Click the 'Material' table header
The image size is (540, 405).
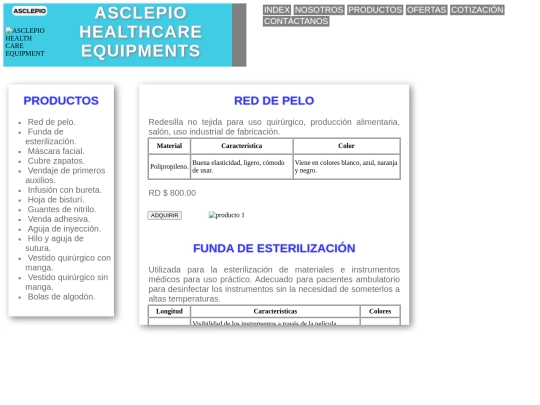click(169, 146)
